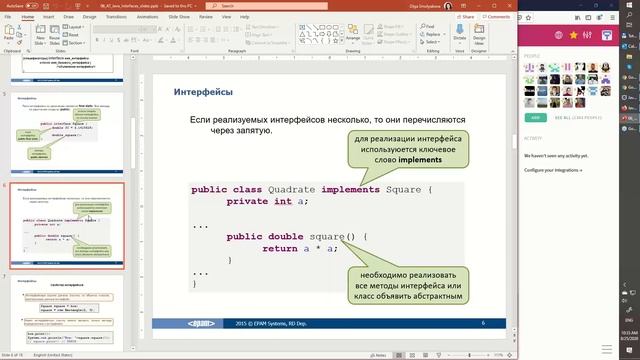Open the Animations tab

click(147, 17)
